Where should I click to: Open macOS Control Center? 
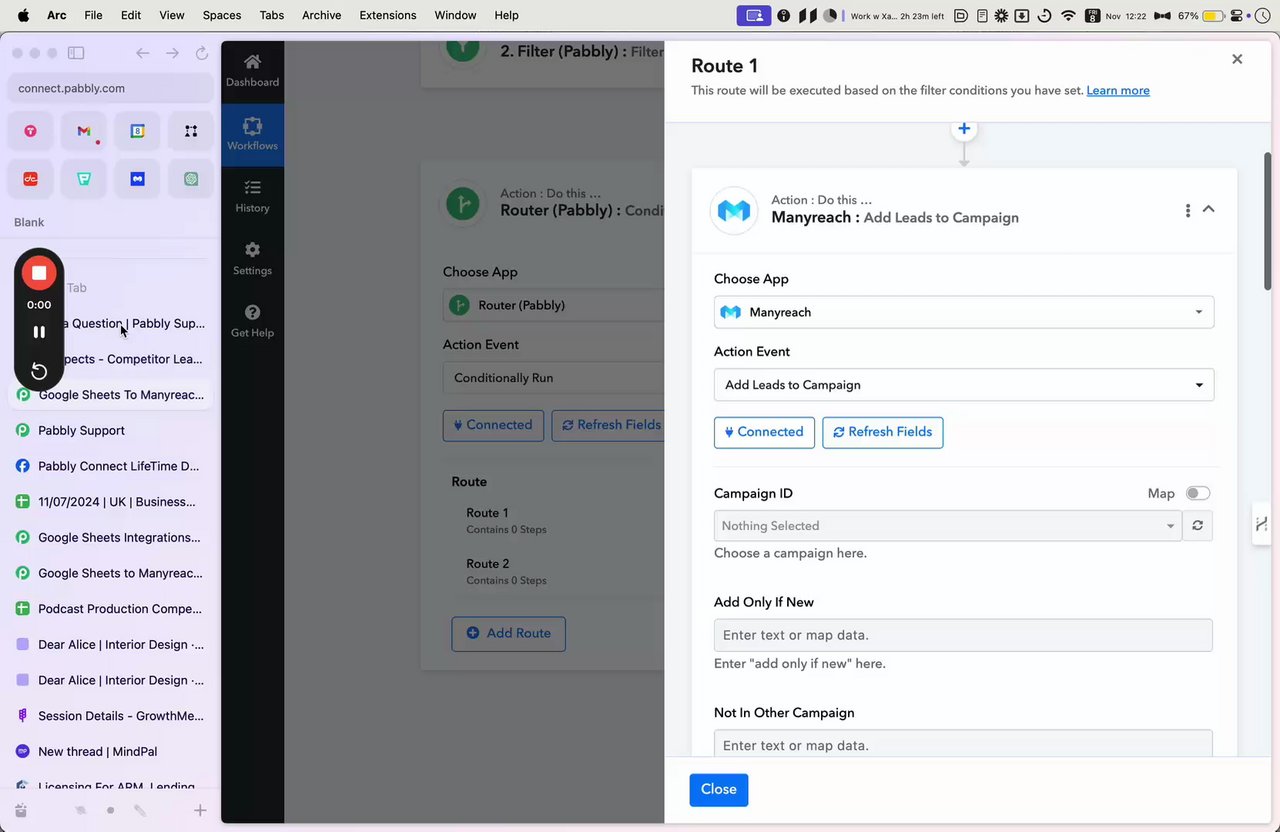1236,15
